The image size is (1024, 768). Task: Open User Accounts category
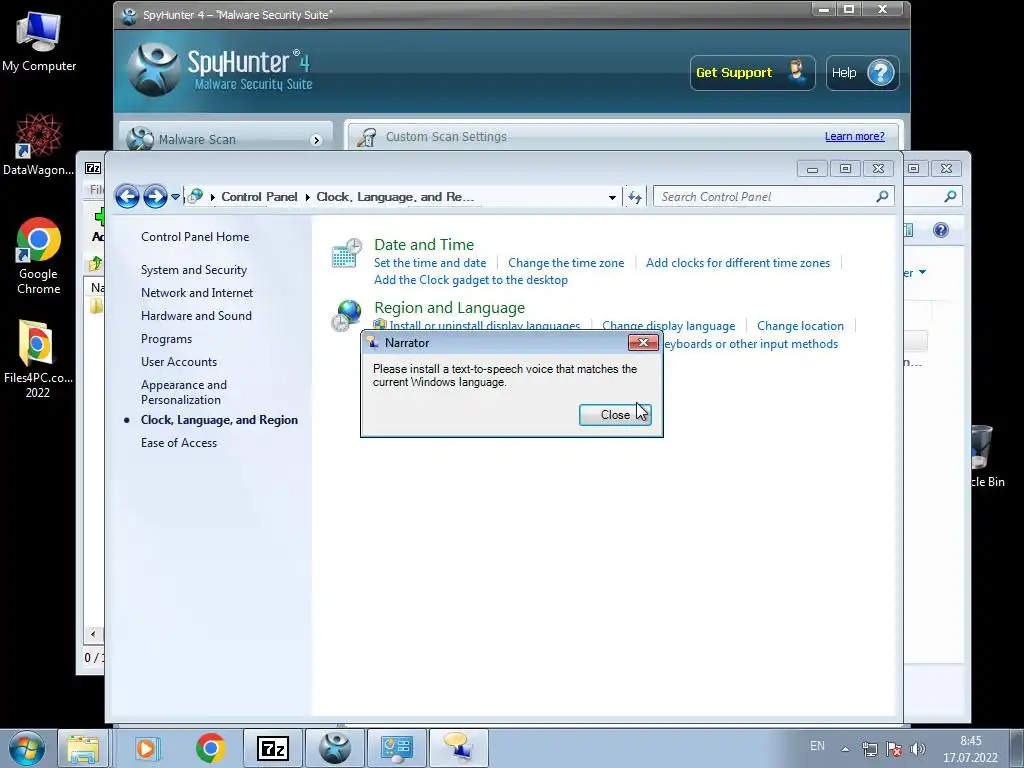[x=178, y=362]
